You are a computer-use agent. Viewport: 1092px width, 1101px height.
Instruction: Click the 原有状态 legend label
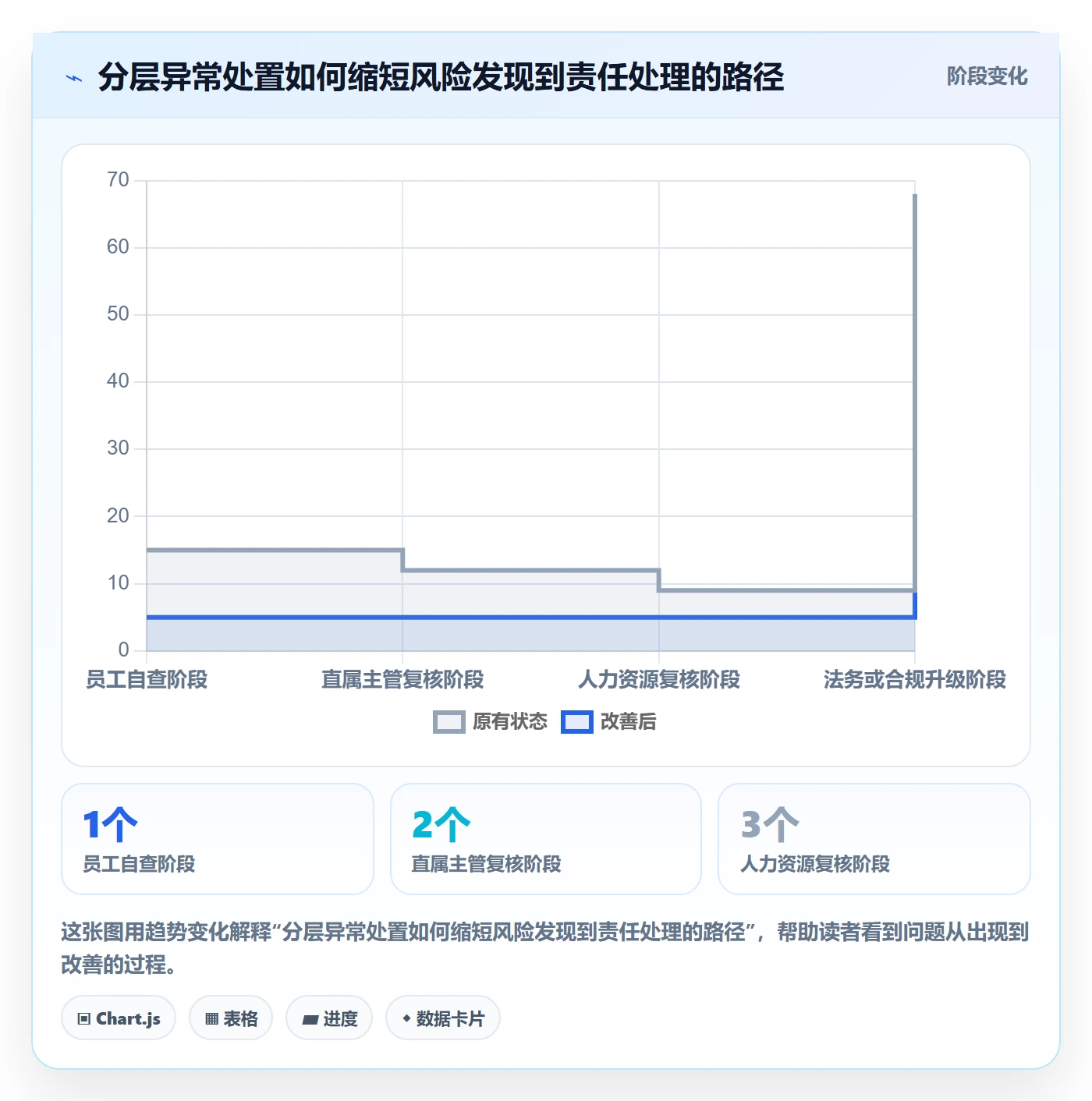pos(510,722)
